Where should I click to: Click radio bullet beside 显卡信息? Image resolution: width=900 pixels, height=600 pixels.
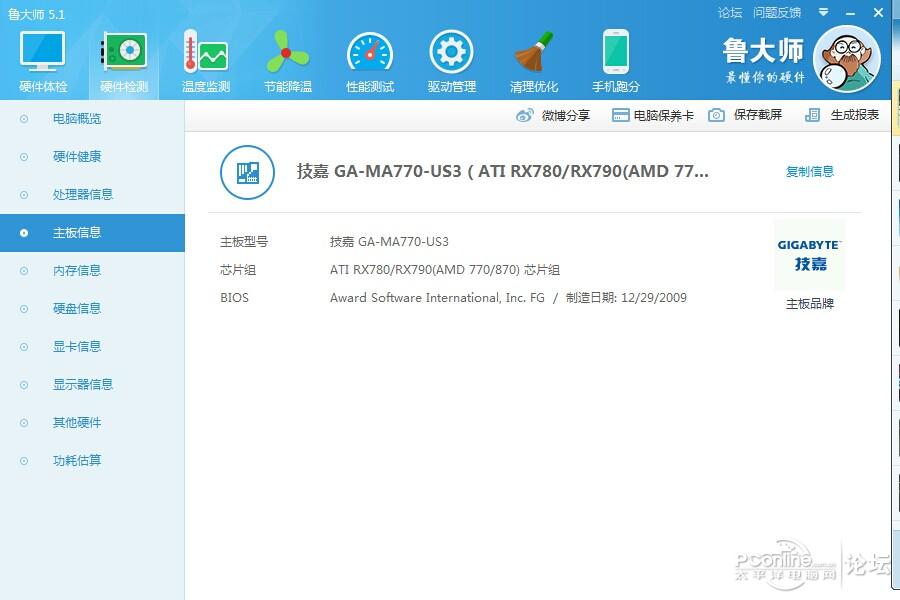(x=24, y=346)
